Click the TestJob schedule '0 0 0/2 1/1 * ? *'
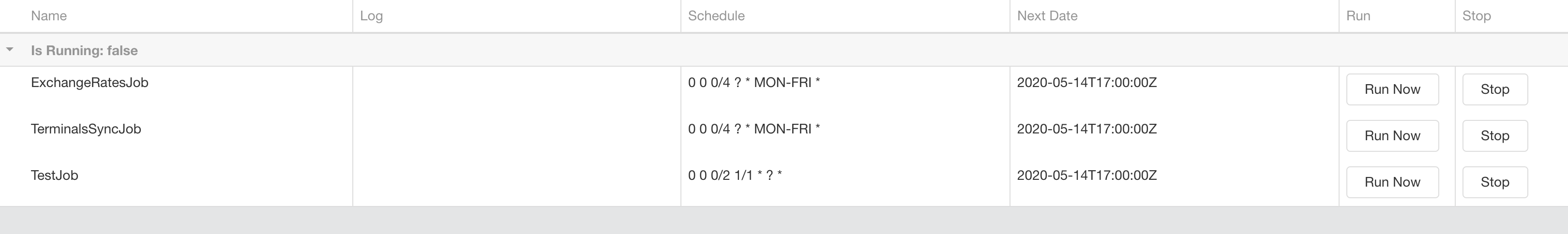 point(735,175)
